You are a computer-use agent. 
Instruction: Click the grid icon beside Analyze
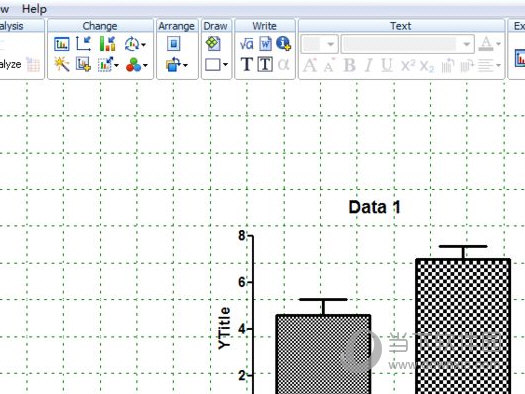click(33, 65)
